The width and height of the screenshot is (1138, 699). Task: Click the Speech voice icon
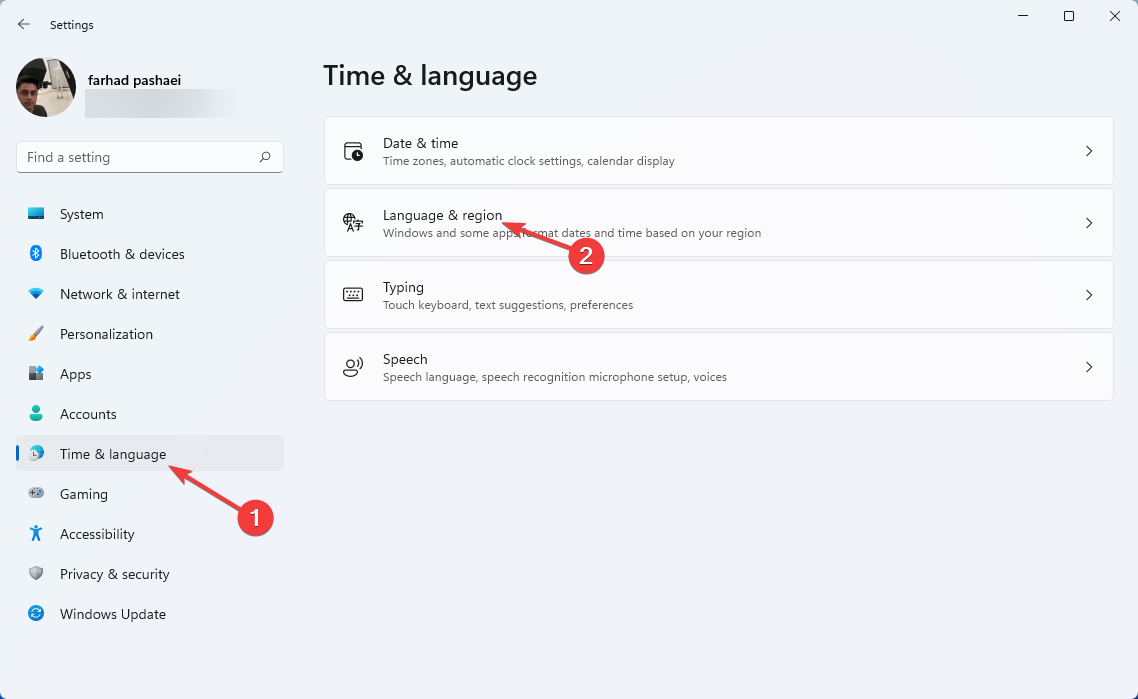(x=353, y=367)
